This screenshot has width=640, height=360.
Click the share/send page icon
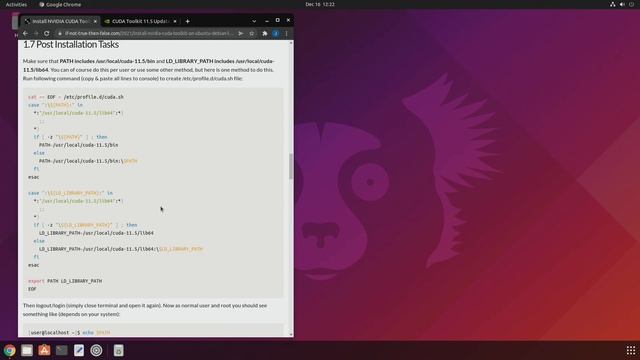click(x=241, y=33)
